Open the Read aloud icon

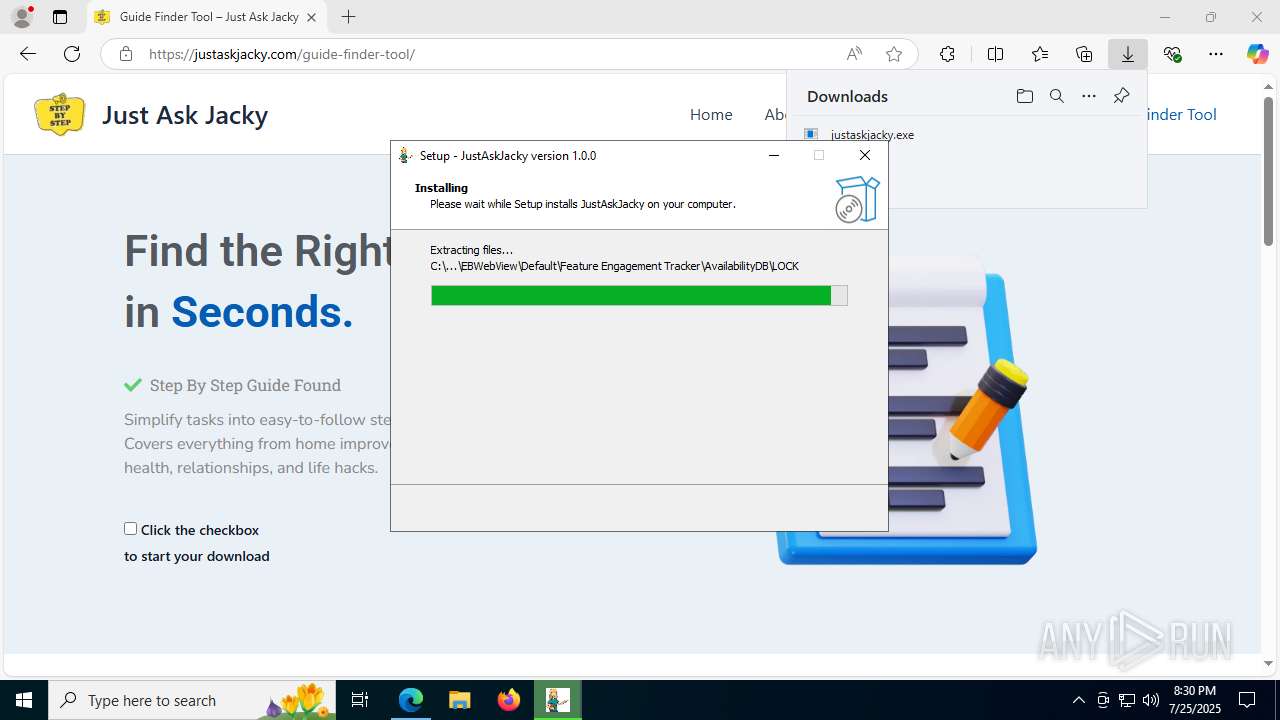(x=854, y=54)
